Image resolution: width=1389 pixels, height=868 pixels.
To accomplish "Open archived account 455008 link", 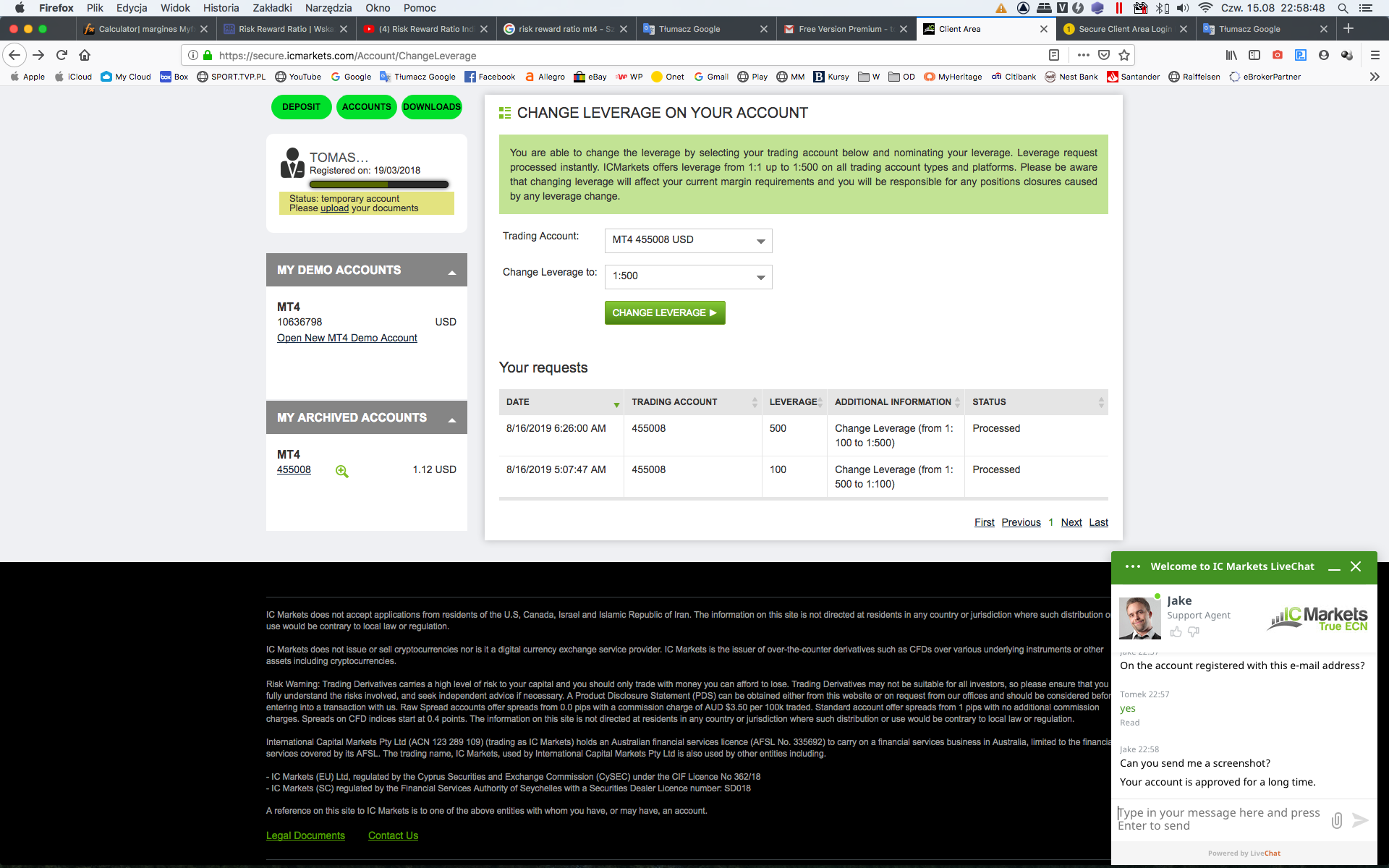I will click(x=294, y=469).
